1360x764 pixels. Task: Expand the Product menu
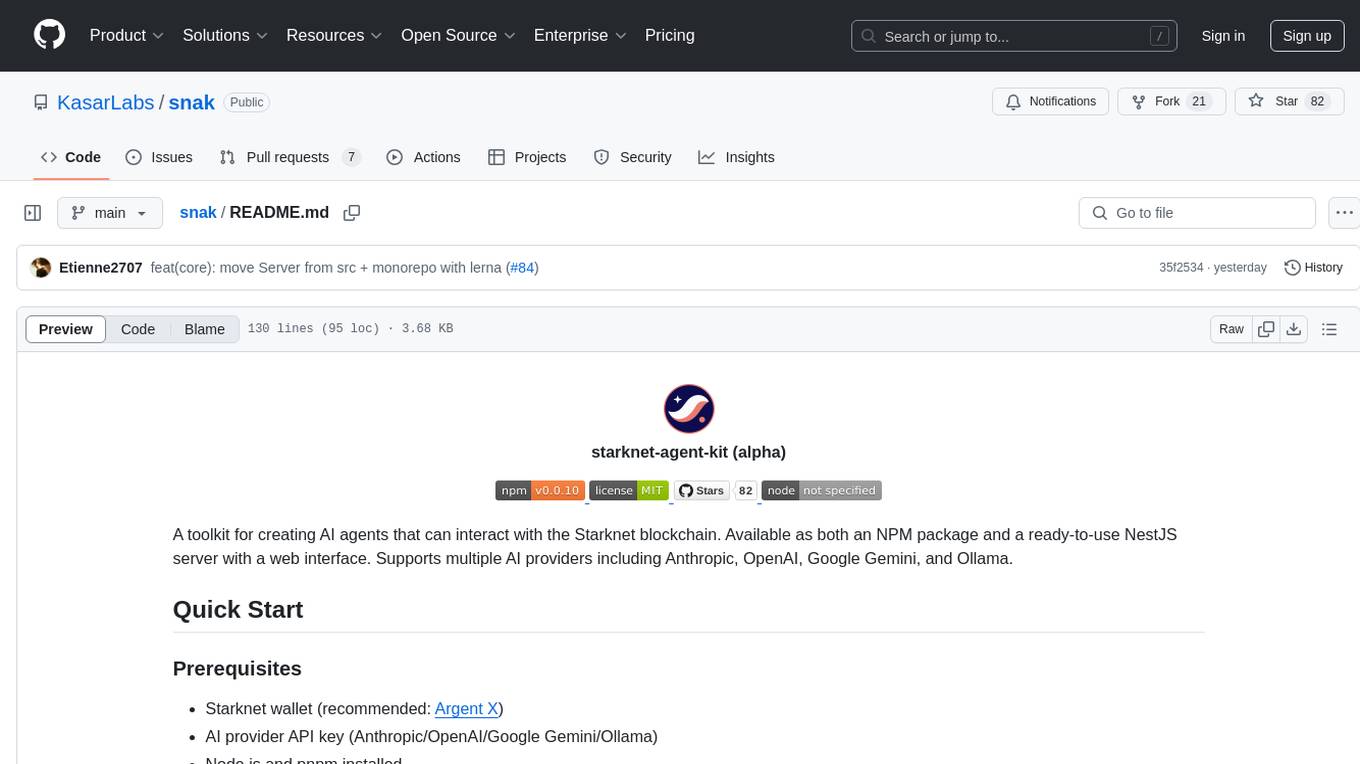(x=127, y=35)
